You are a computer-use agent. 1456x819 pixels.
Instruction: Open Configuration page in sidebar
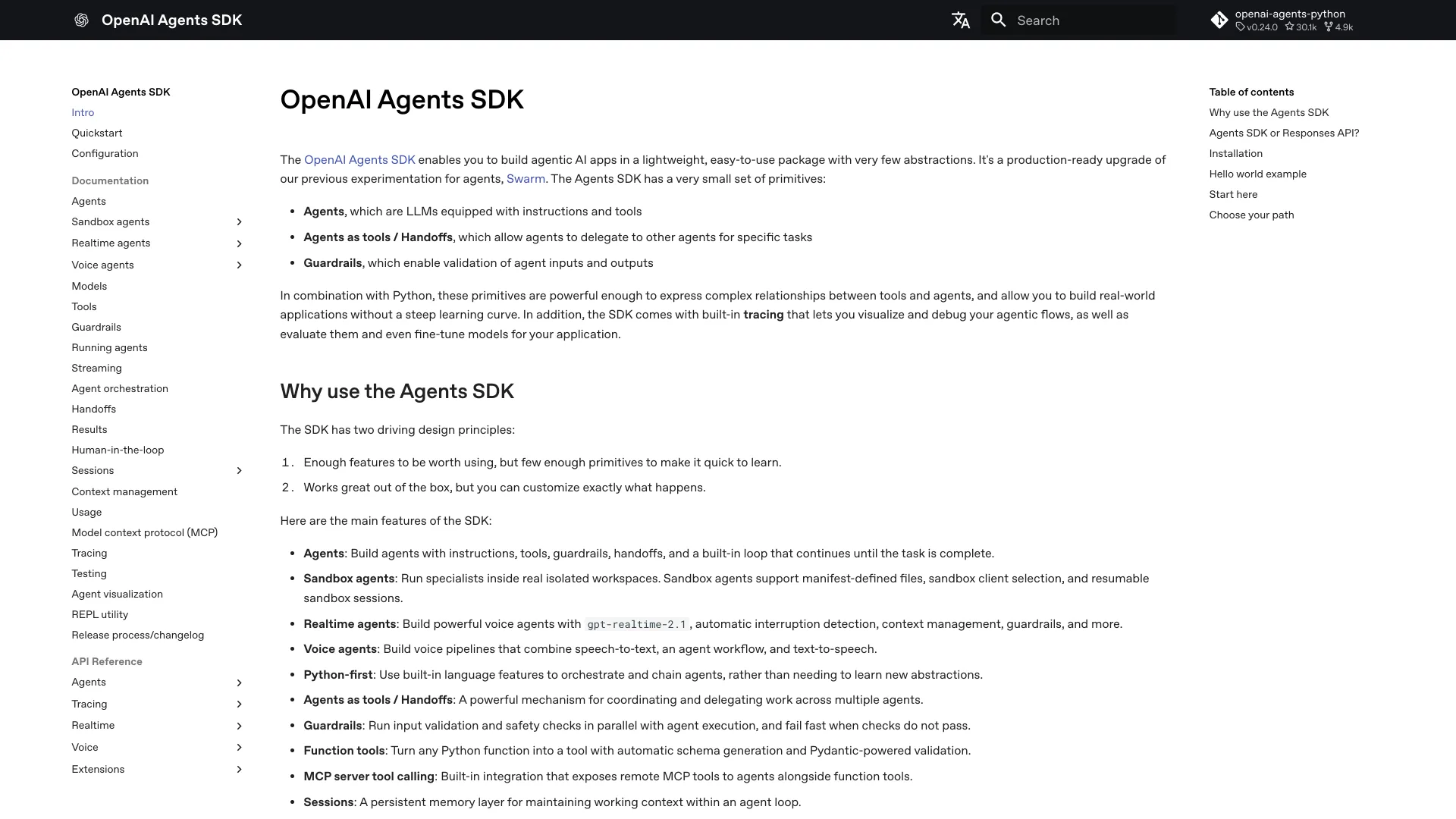[x=105, y=153]
